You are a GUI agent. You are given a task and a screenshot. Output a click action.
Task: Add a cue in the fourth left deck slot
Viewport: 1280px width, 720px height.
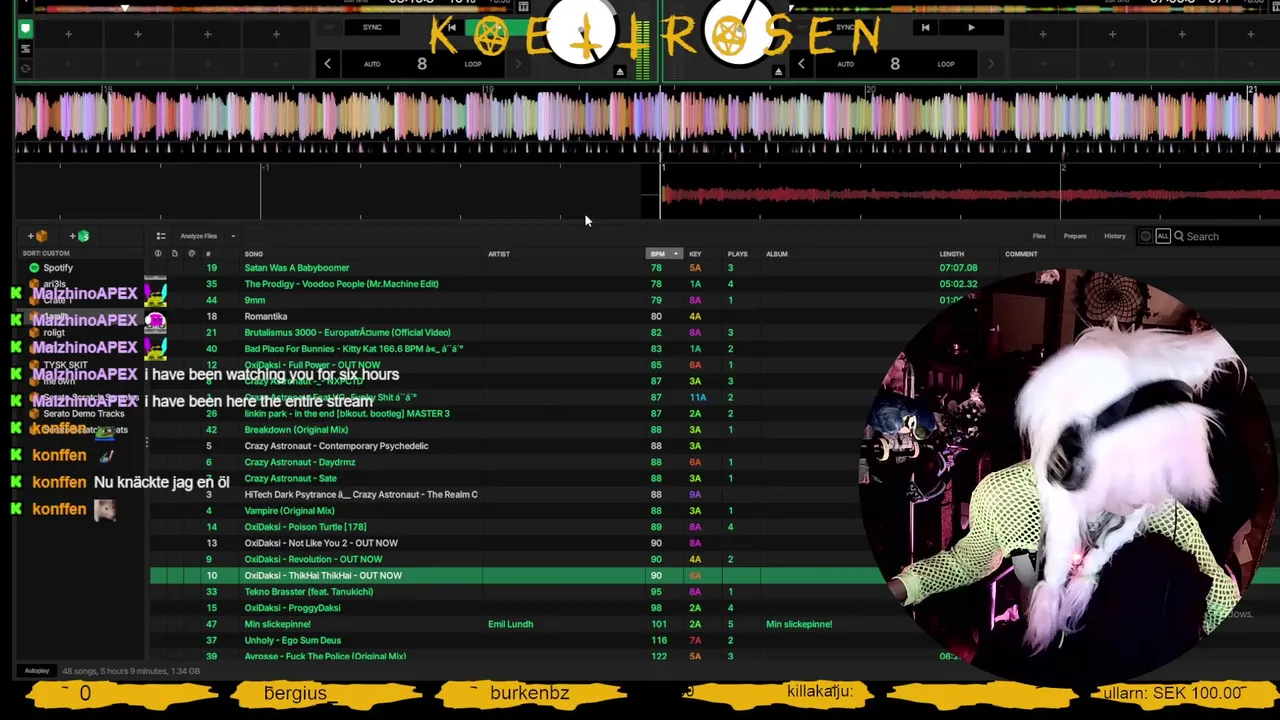[x=276, y=34]
